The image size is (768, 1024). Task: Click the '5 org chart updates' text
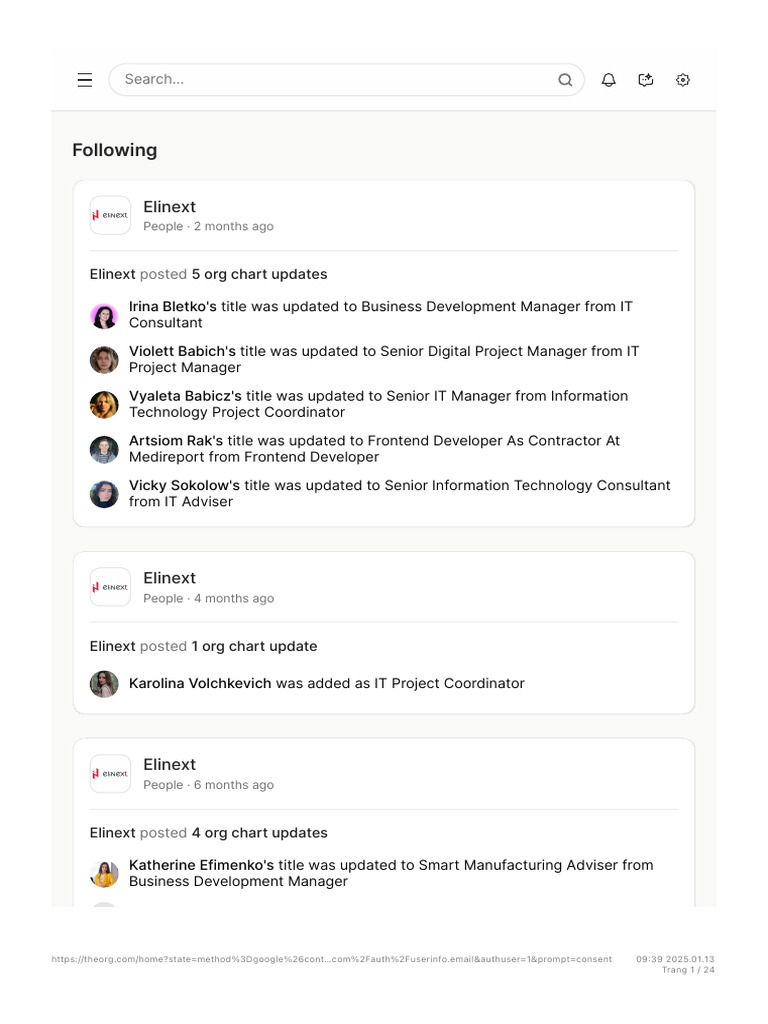(x=259, y=274)
